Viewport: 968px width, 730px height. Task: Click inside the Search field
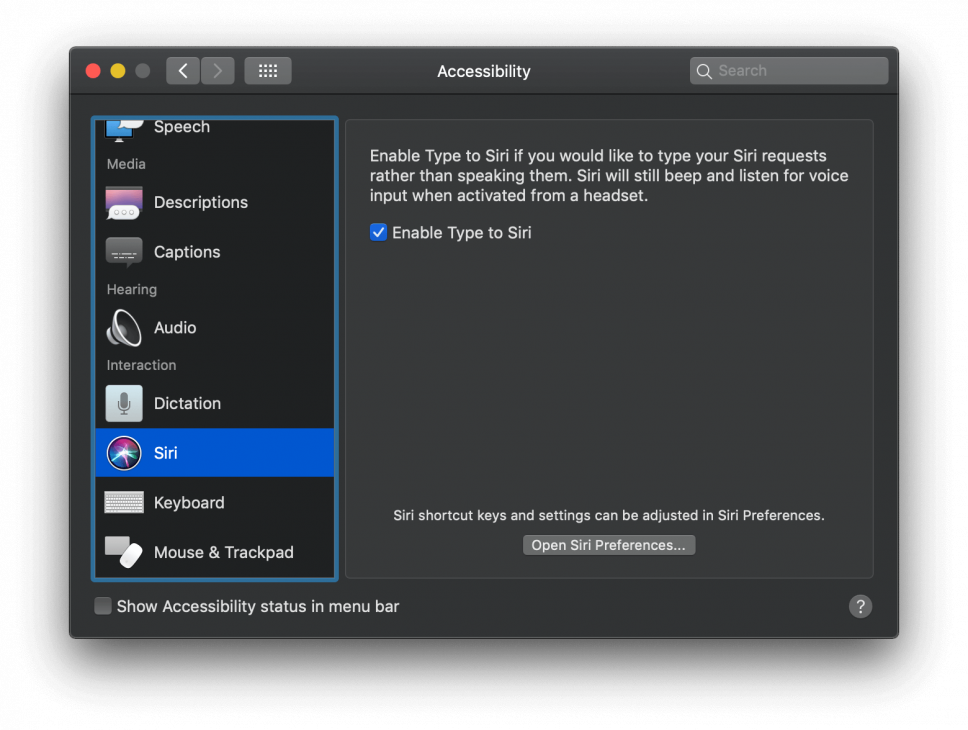[788, 70]
